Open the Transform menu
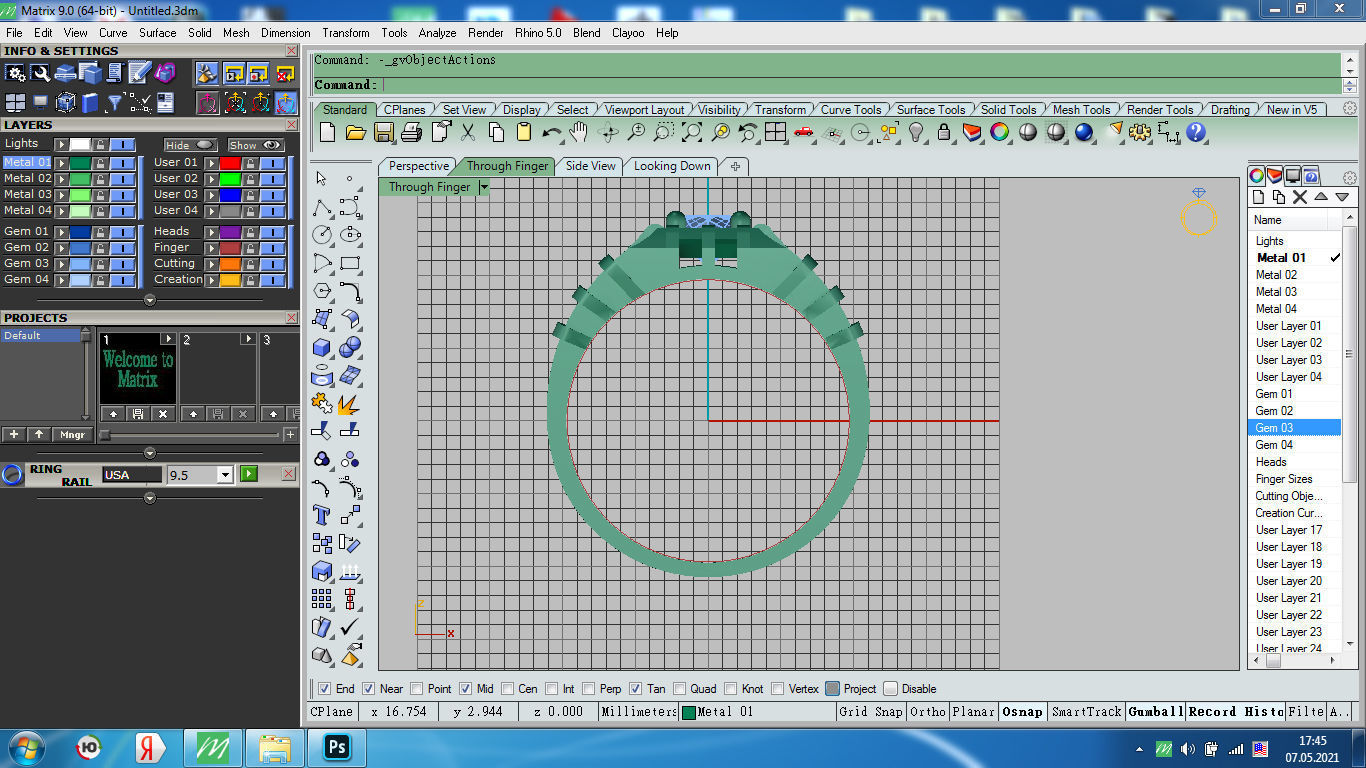 tap(346, 33)
